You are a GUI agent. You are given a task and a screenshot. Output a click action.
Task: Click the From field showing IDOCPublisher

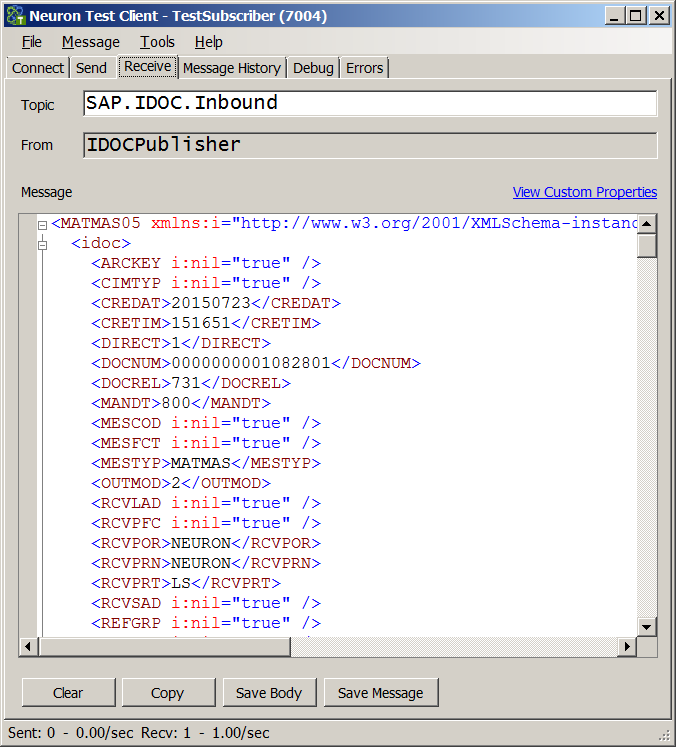point(370,145)
